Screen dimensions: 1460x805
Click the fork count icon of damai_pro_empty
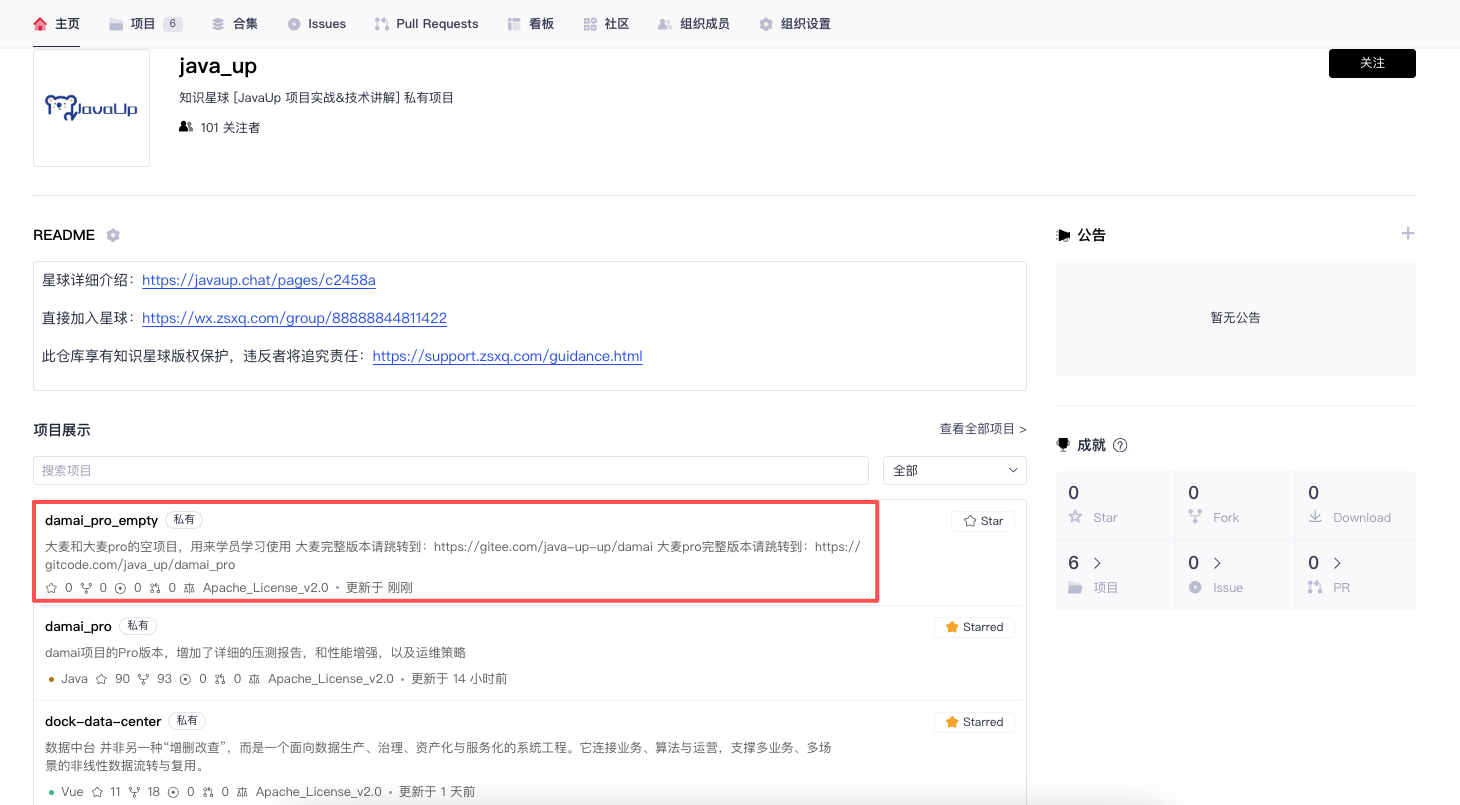(87, 588)
